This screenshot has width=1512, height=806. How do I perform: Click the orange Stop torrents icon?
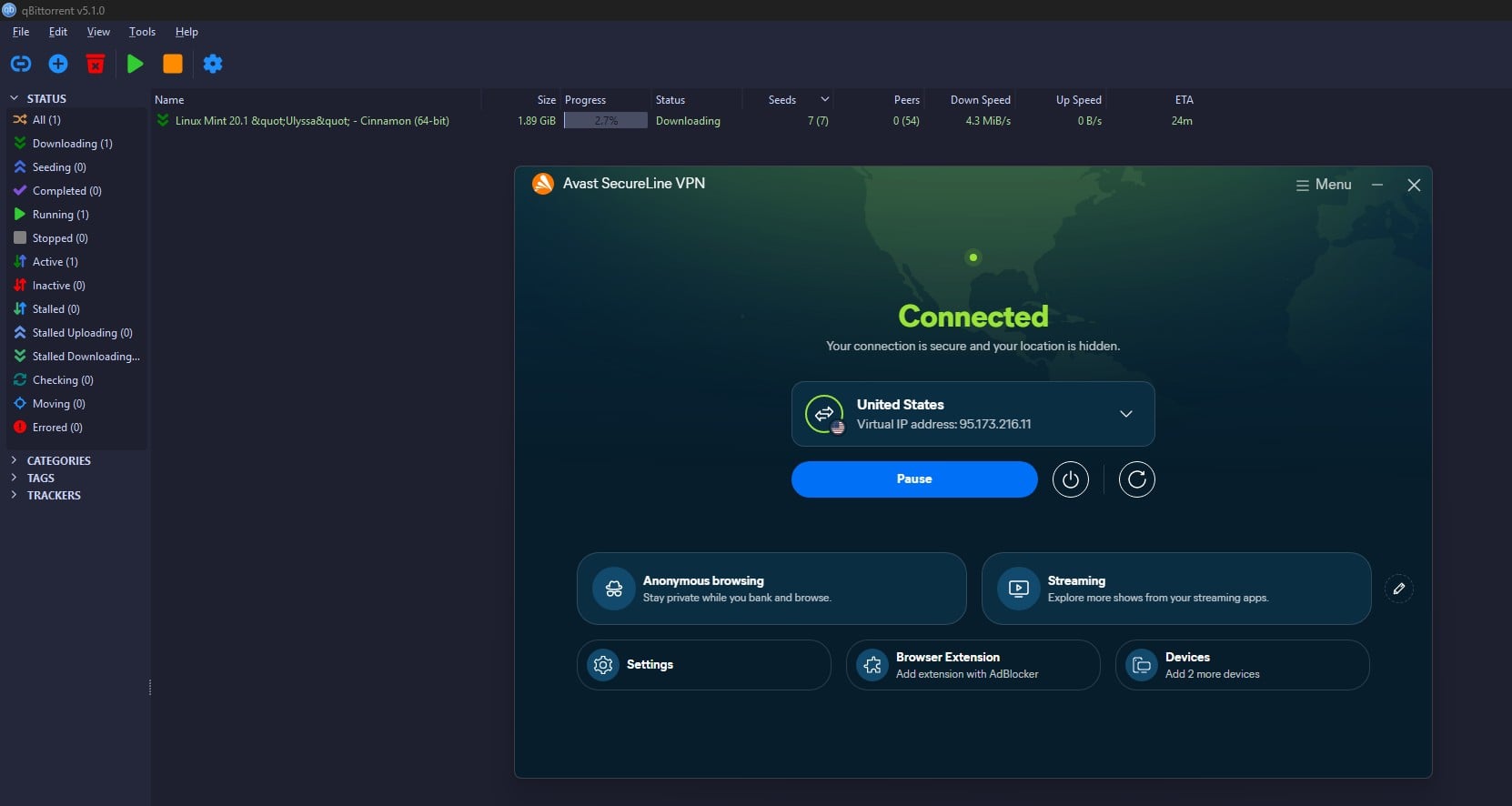(x=173, y=64)
